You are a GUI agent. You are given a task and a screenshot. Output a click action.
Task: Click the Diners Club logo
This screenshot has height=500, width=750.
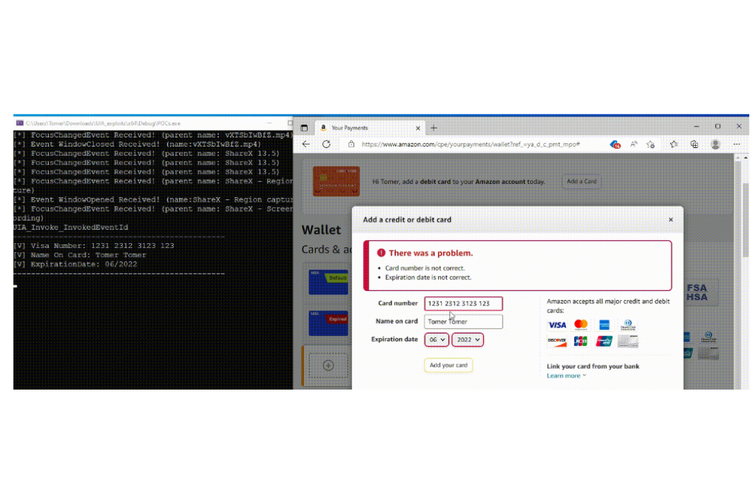coord(628,325)
